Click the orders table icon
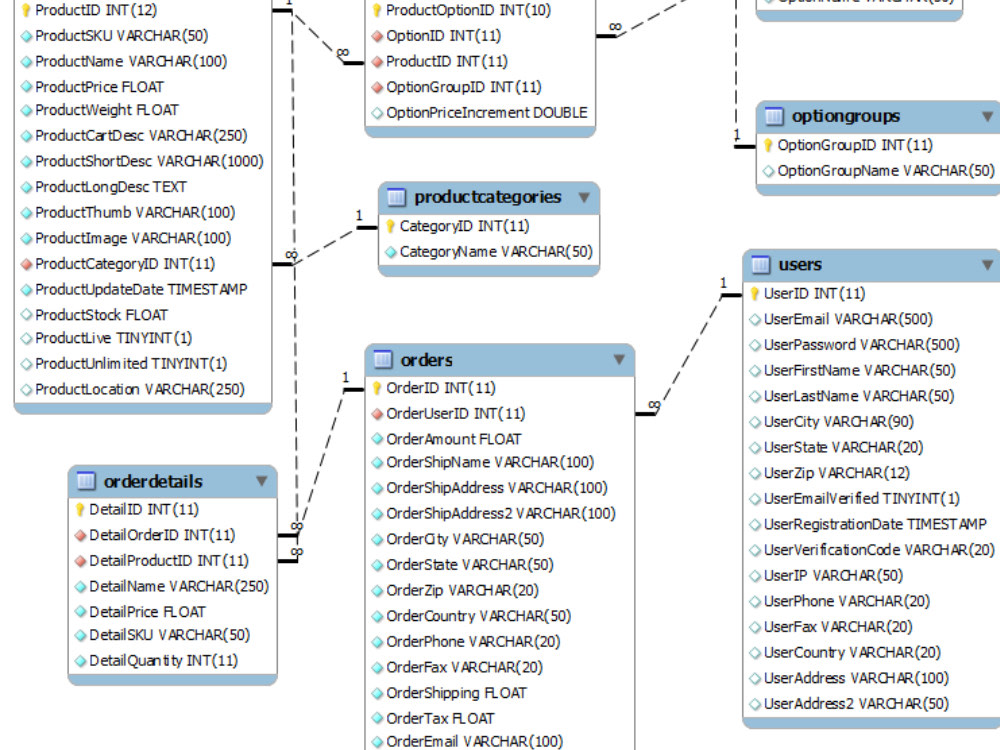Image resolution: width=1000 pixels, height=750 pixels. (x=383, y=360)
